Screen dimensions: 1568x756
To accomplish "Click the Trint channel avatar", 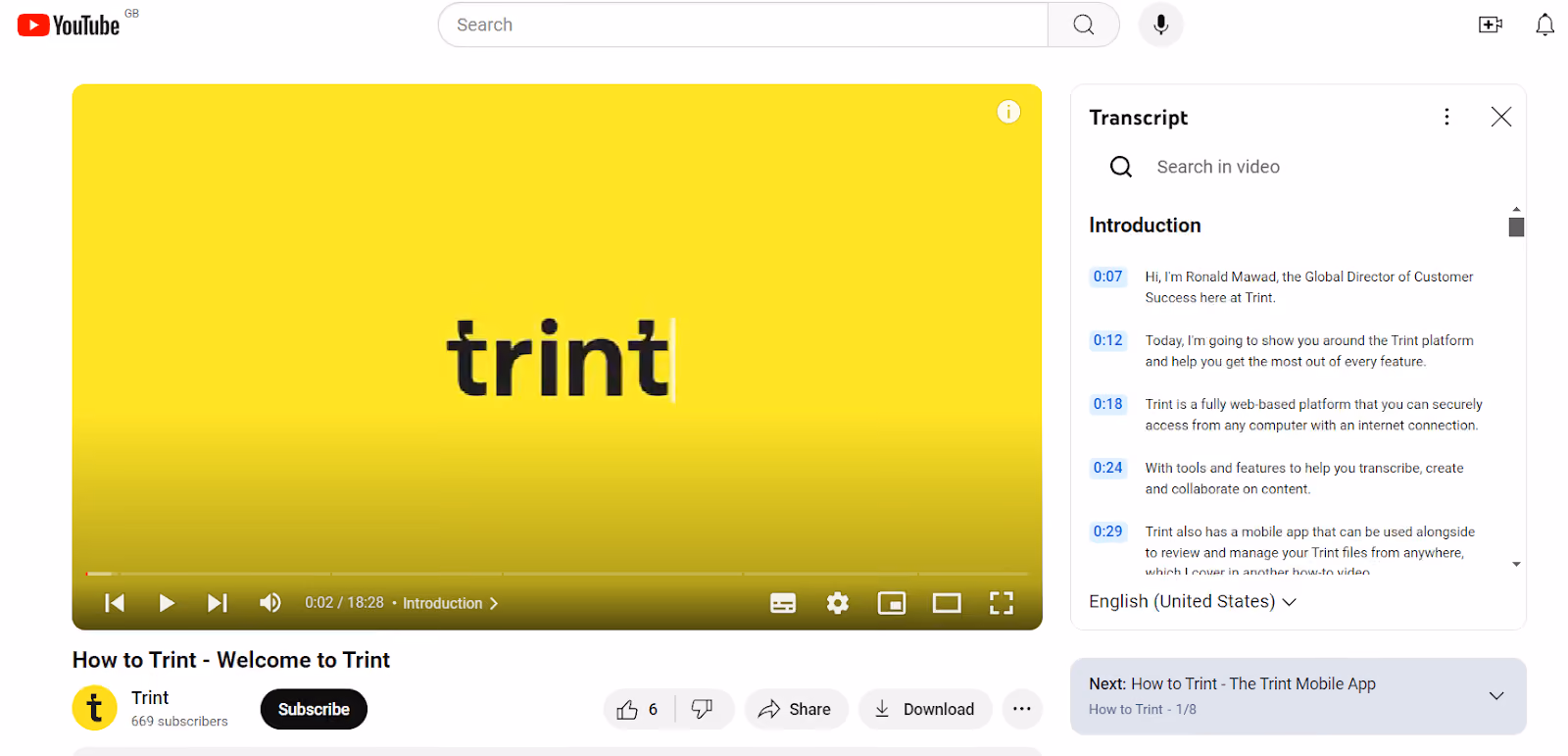I will pos(94,708).
